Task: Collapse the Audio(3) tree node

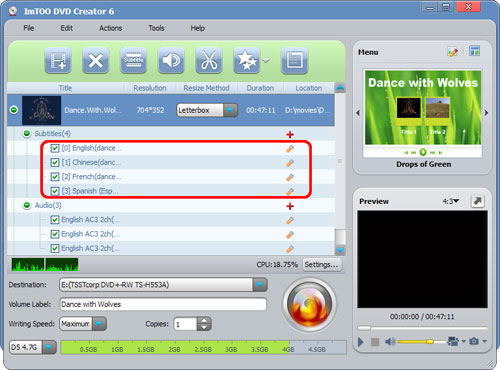Action: [x=27, y=205]
